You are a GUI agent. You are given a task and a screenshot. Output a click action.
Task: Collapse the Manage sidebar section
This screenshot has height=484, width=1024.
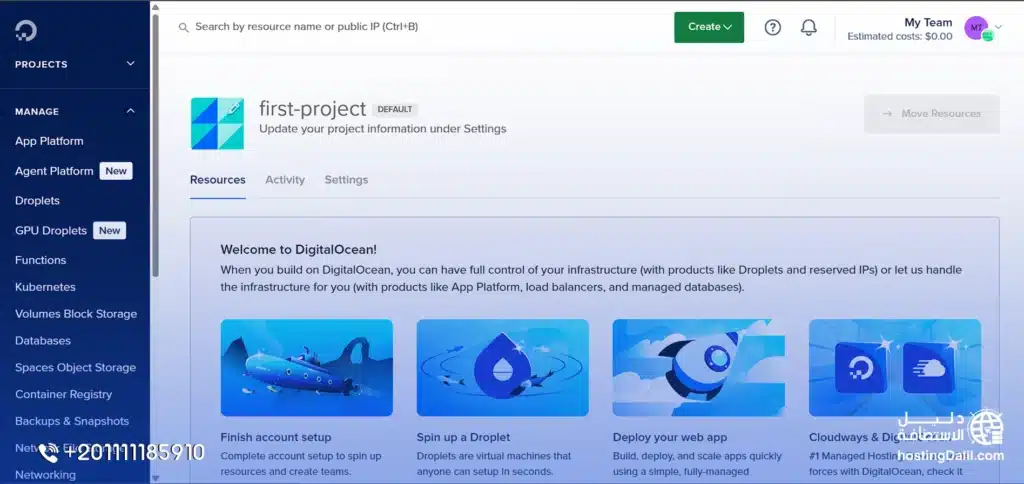pyautogui.click(x=130, y=111)
